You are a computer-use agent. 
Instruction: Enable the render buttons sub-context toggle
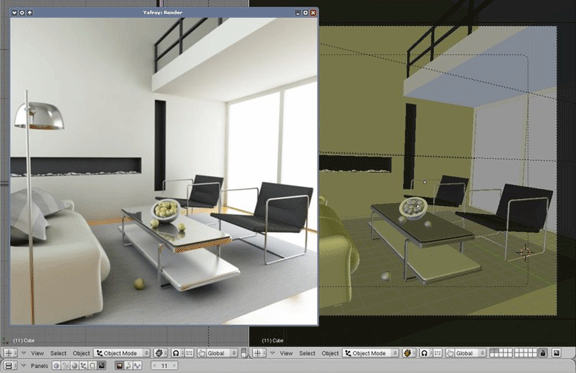tap(119, 366)
